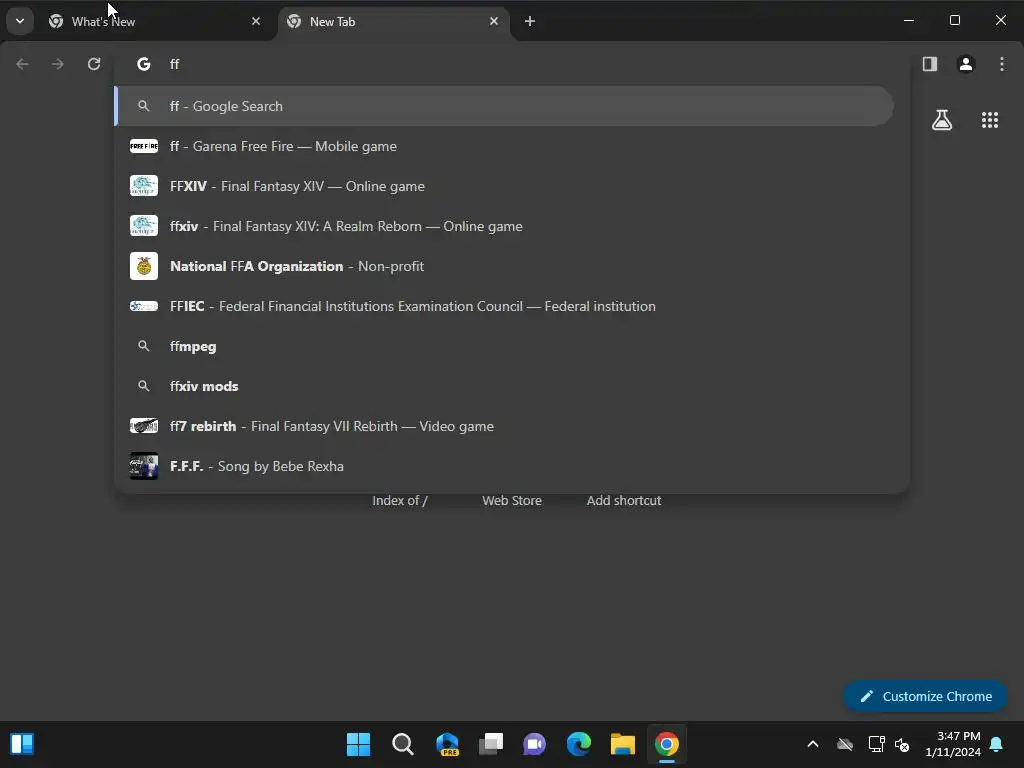Open a new tab with plus button
This screenshot has width=1024, height=768.
coord(530,22)
